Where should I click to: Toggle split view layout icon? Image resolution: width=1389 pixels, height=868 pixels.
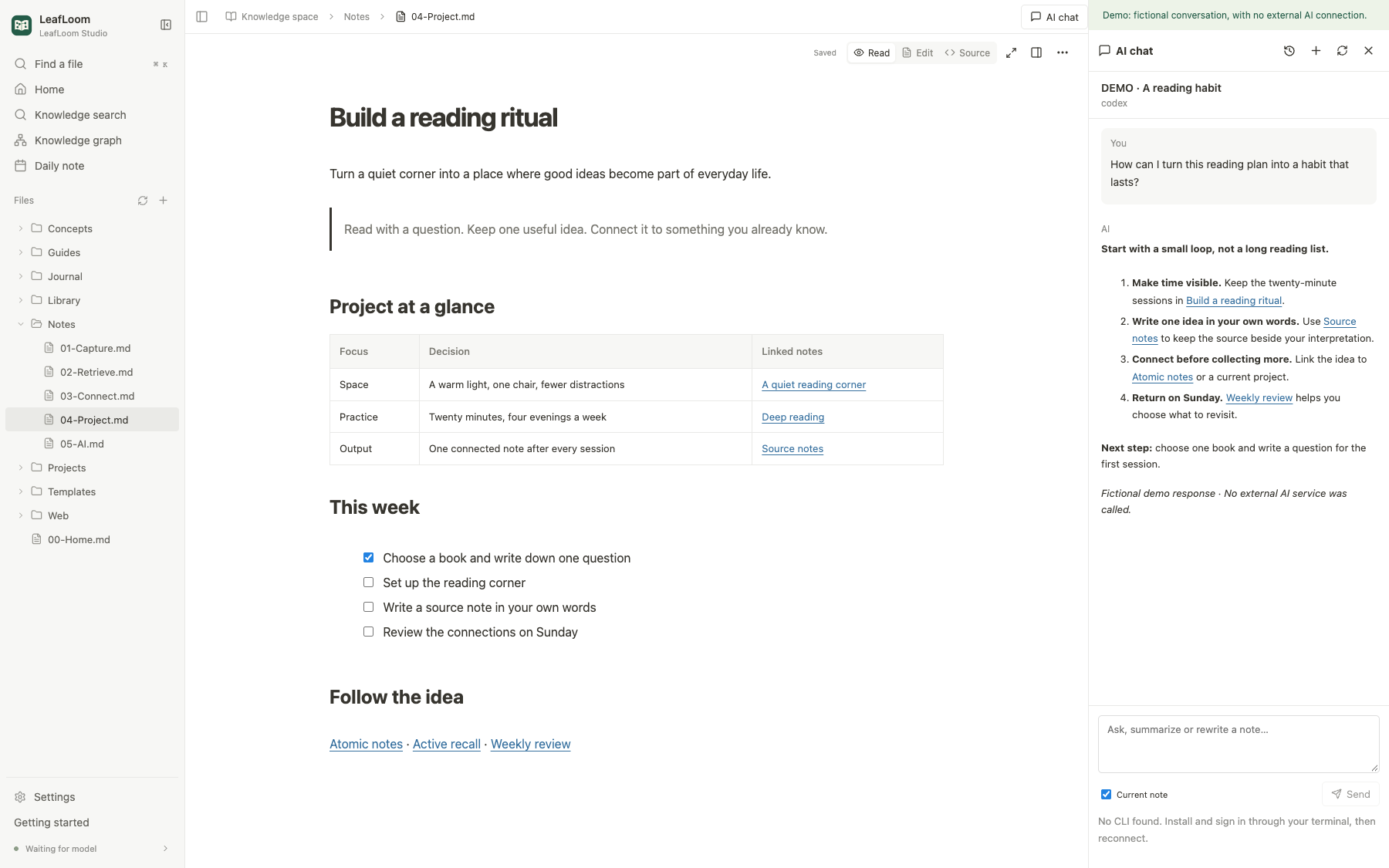pos(1036,52)
